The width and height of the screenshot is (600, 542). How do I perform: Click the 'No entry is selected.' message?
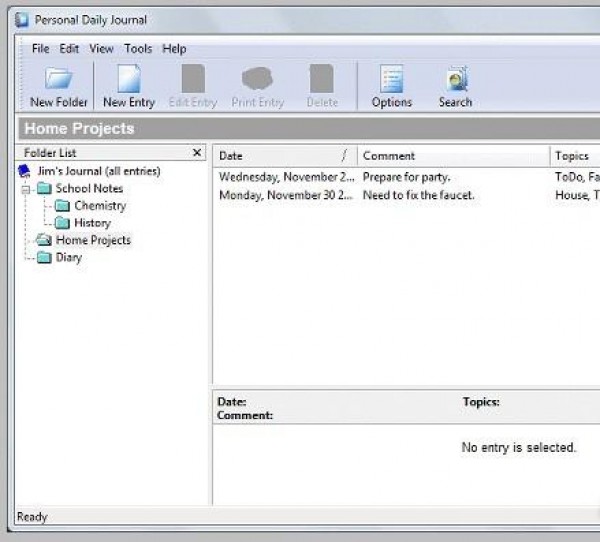[519, 447]
